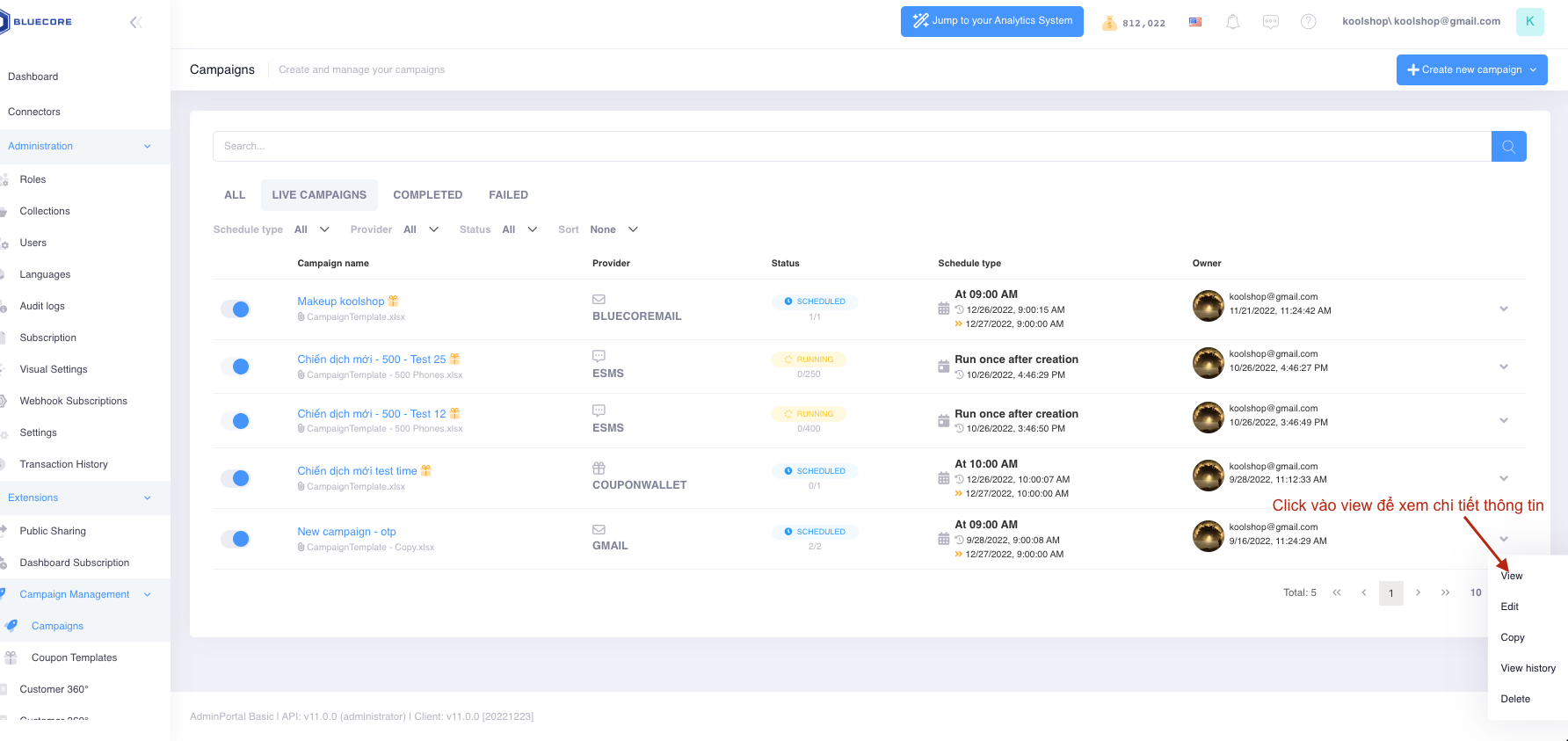Disable the Chiến dịch mới Test 25 campaign
Image resolution: width=1568 pixels, height=741 pixels.
click(236, 367)
